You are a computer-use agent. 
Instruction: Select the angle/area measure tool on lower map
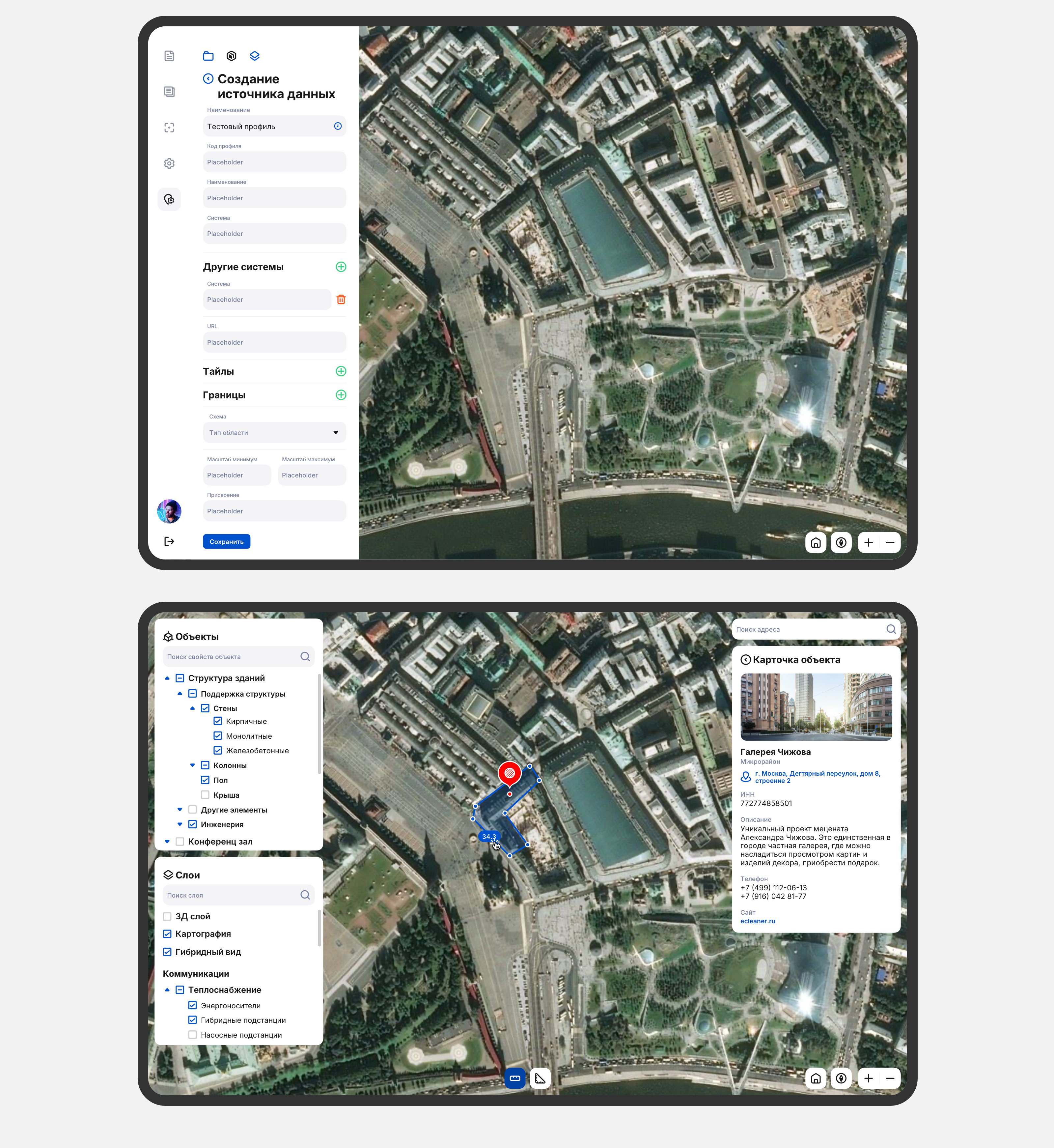tap(540, 1078)
